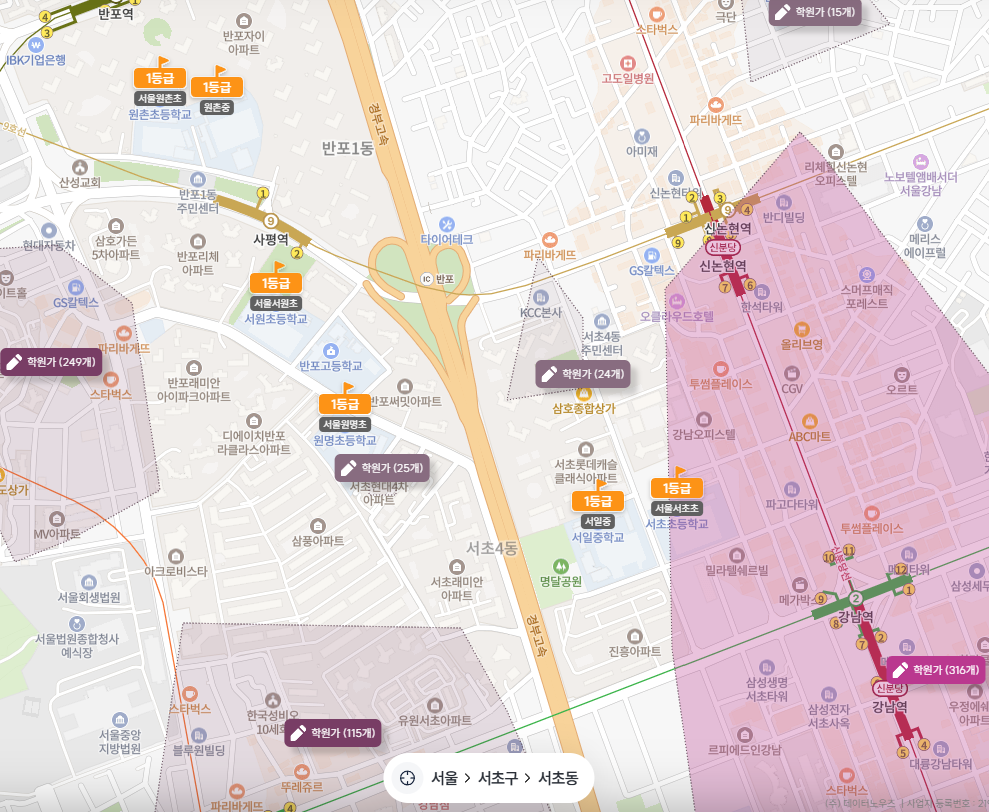Open the 서초구 breadcrumb selector
This screenshot has height=812, width=989.
click(x=498, y=778)
